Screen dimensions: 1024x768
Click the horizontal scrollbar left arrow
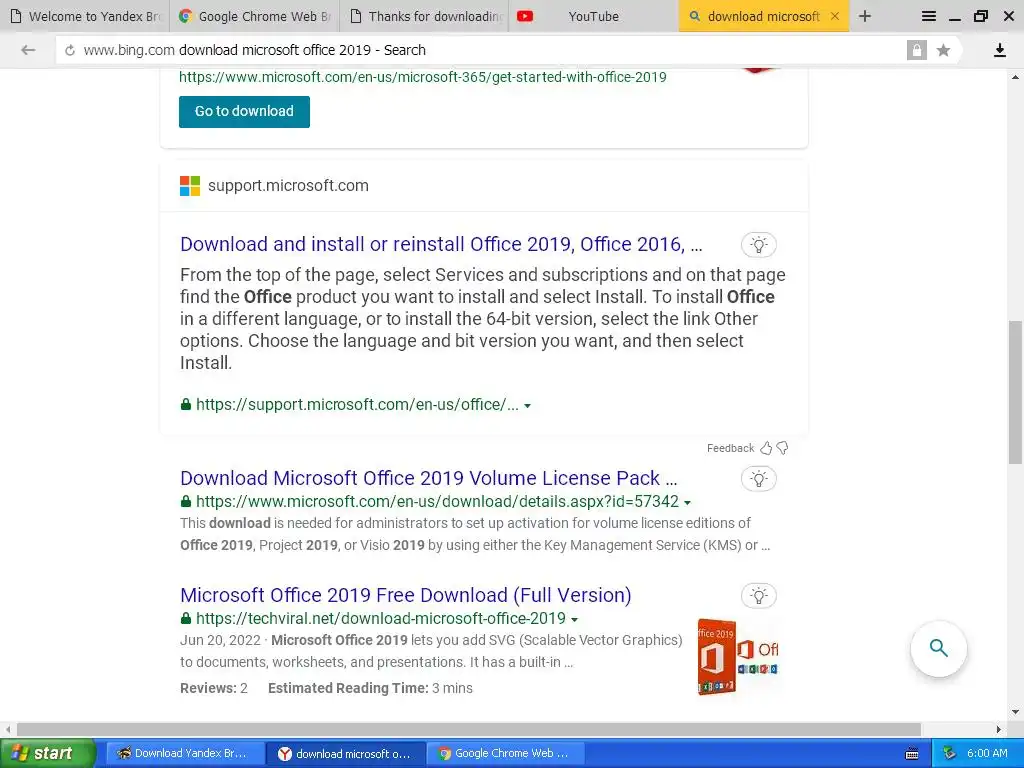point(7,729)
